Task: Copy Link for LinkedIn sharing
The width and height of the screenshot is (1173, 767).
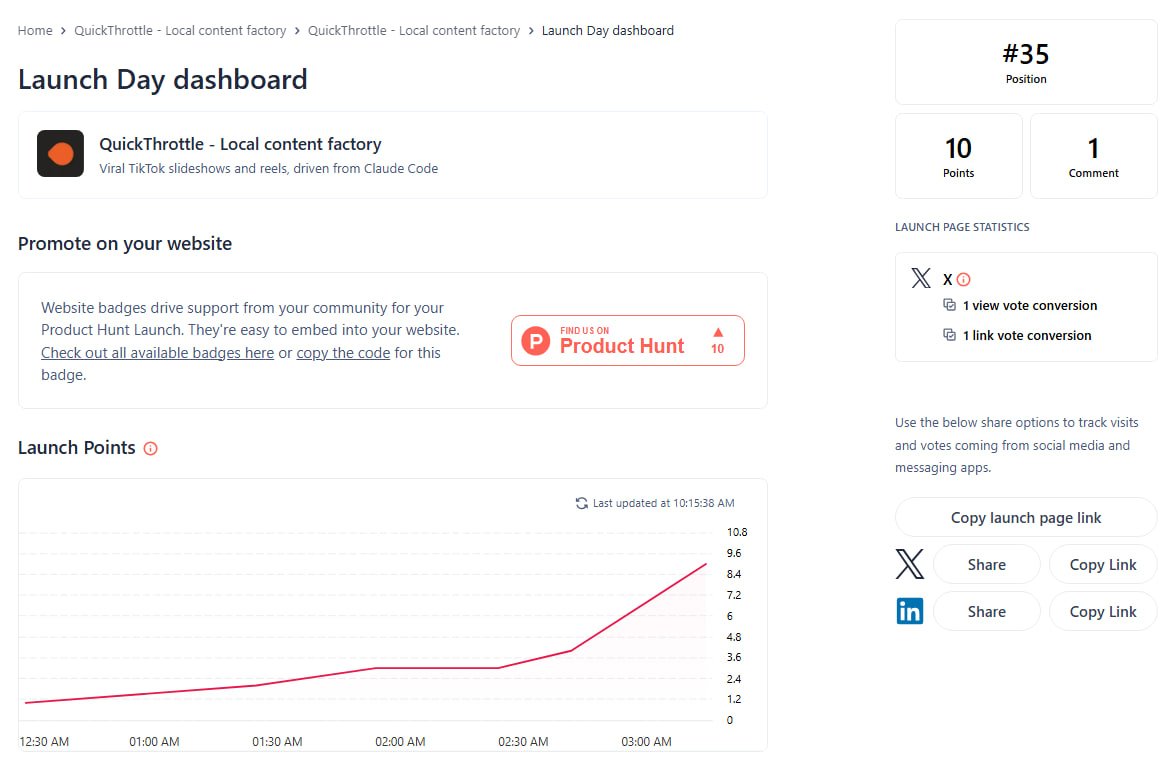Action: click(1103, 611)
